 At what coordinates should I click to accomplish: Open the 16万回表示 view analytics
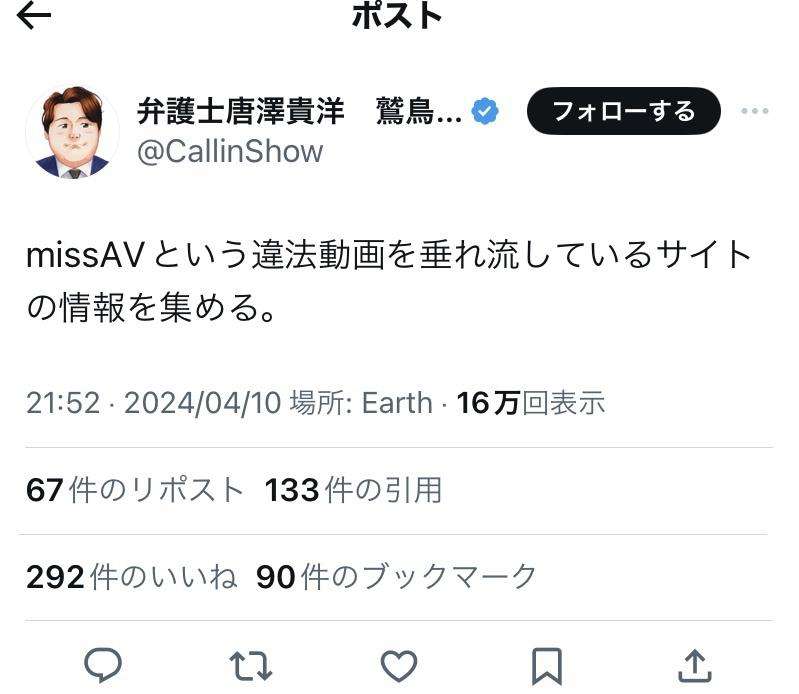531,403
